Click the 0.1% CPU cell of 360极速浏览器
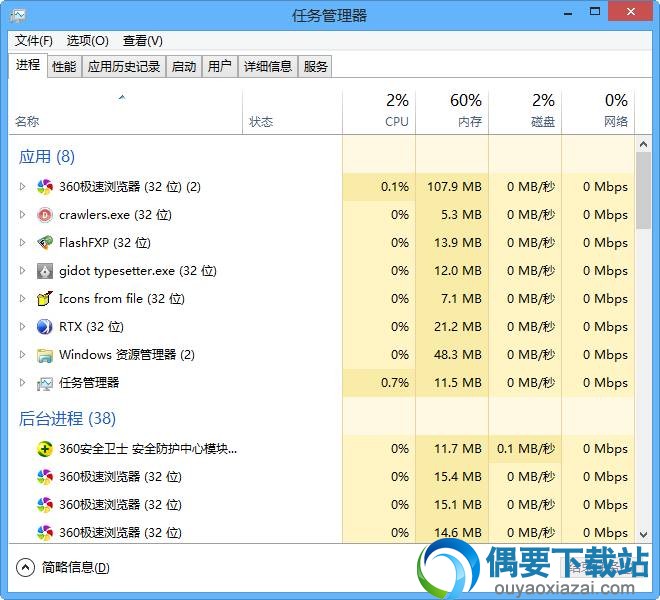 tap(379, 187)
